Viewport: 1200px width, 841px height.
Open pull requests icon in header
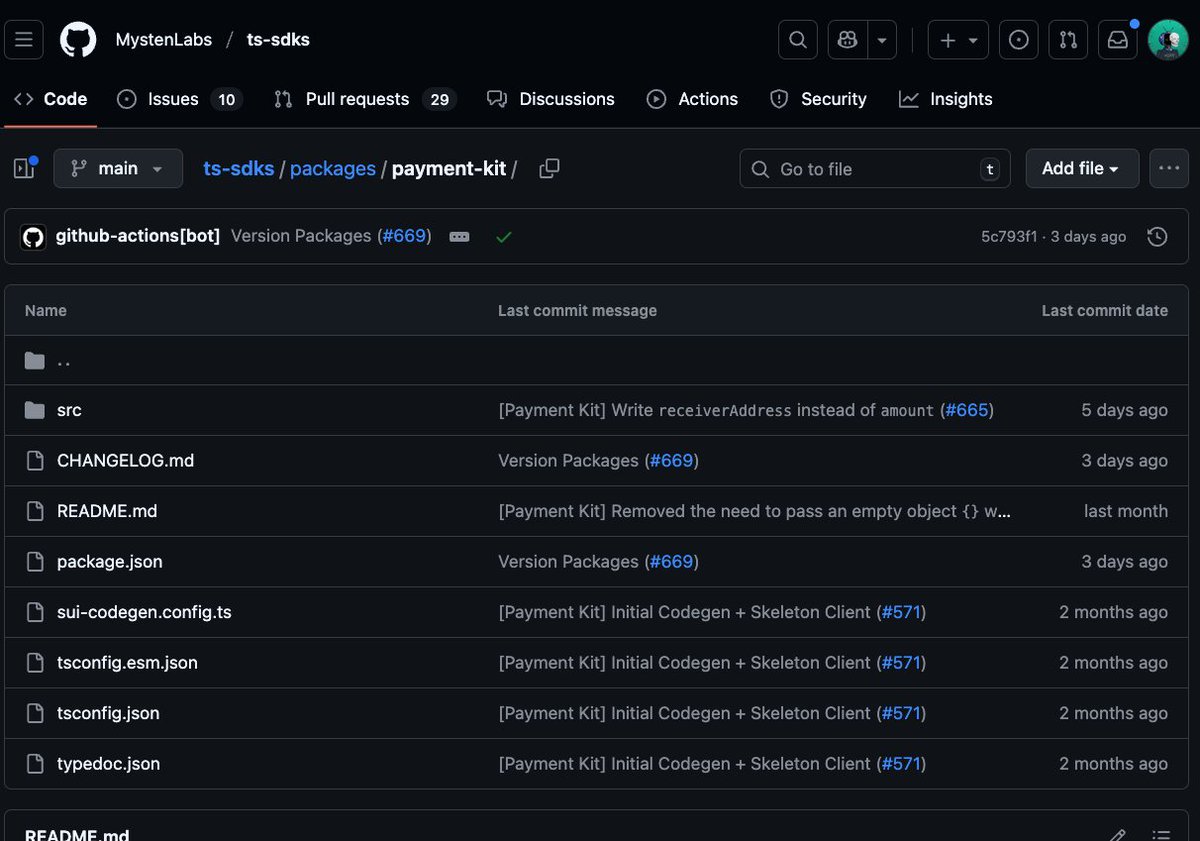click(1069, 40)
